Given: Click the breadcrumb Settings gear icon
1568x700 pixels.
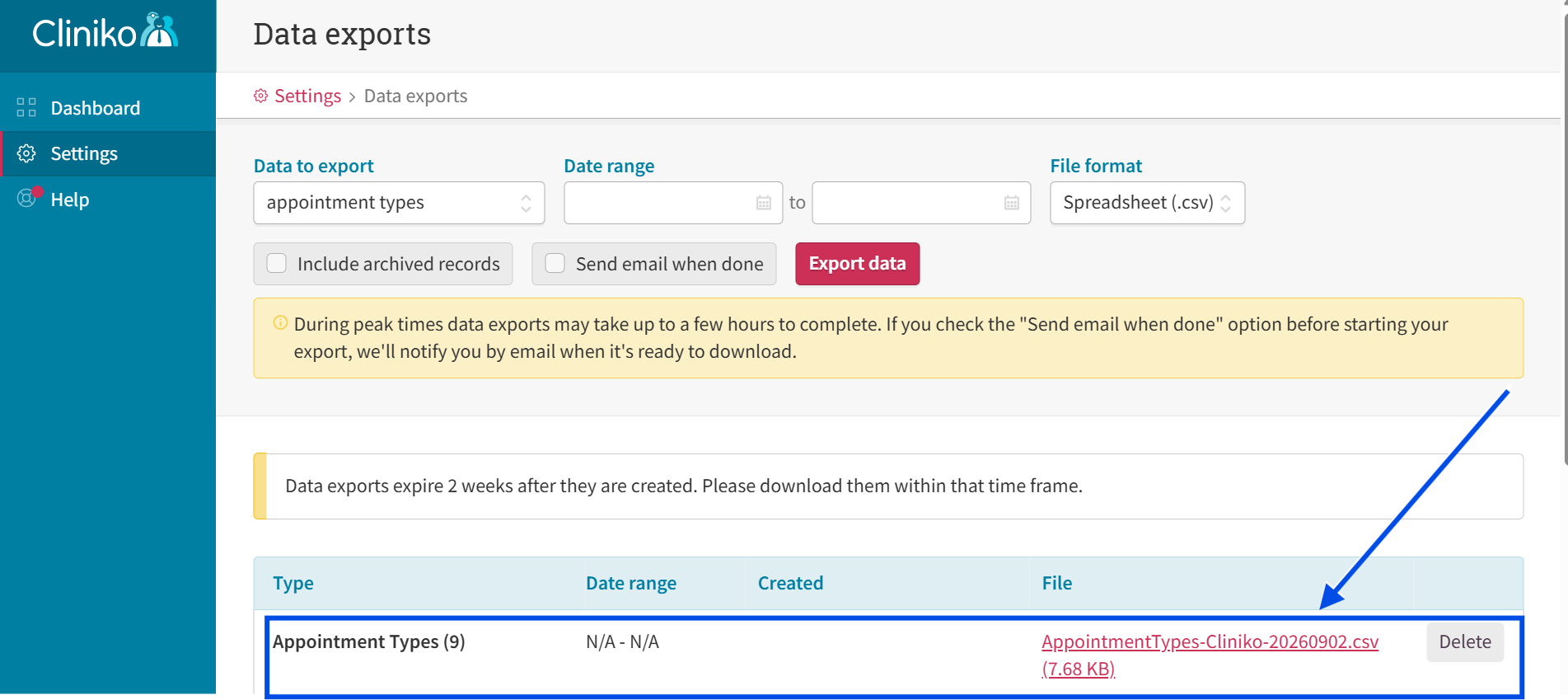Looking at the screenshot, I should coord(260,96).
